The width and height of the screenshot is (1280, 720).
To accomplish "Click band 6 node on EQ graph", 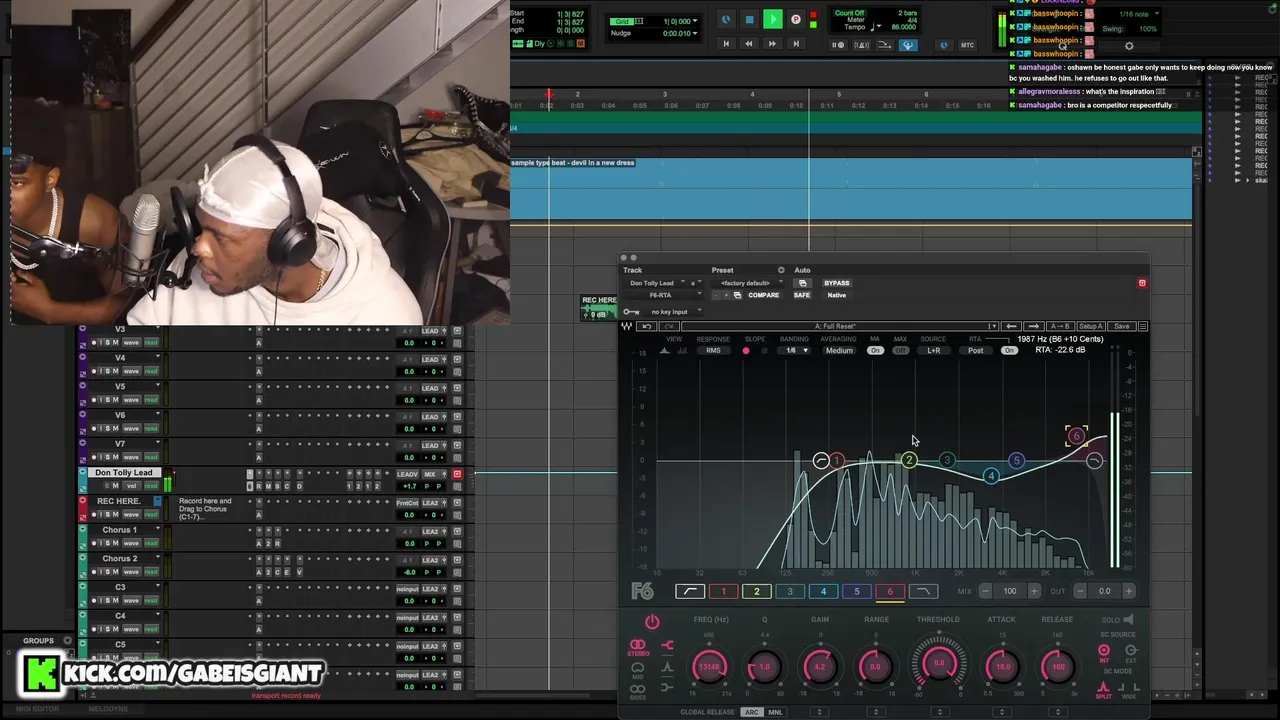I will point(1076,436).
